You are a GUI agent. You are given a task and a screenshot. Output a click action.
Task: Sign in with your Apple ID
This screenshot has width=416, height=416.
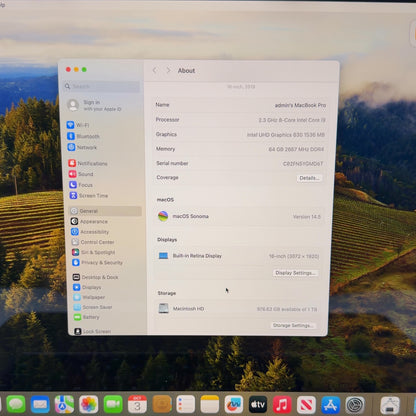(x=94, y=105)
